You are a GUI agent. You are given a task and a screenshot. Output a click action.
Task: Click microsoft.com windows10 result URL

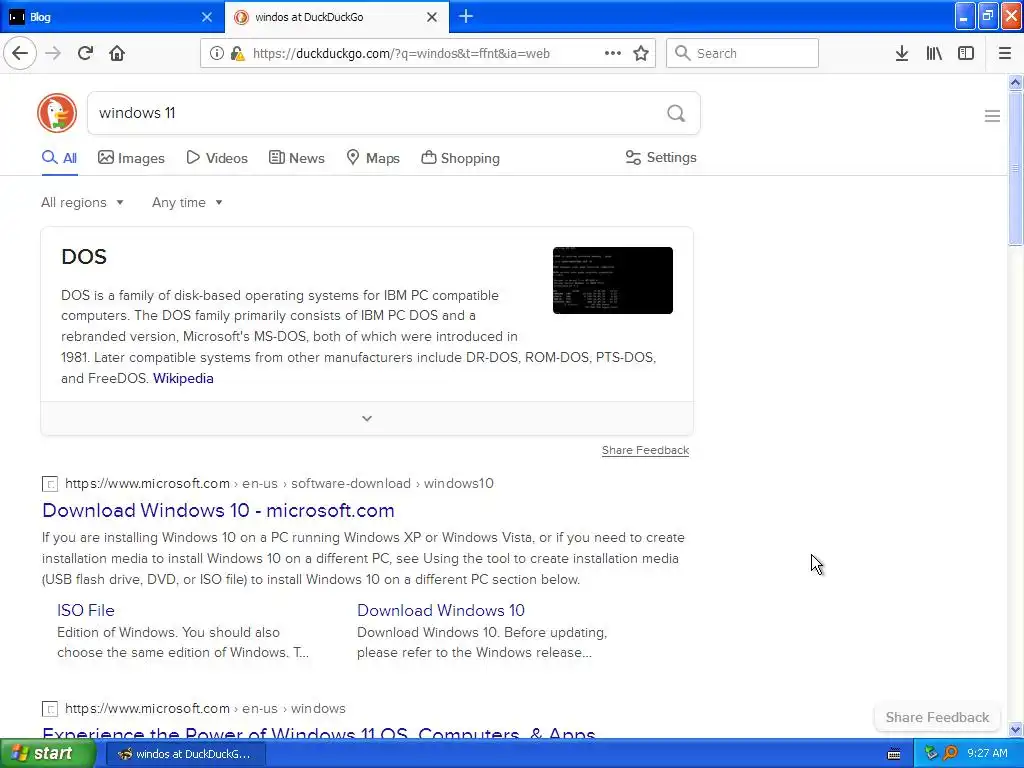(x=280, y=484)
